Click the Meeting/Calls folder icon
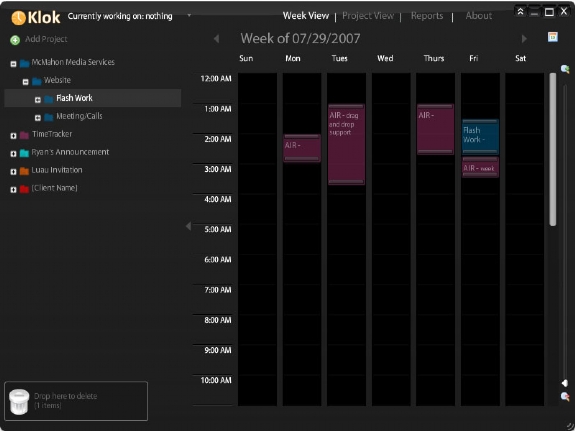 pos(49,117)
